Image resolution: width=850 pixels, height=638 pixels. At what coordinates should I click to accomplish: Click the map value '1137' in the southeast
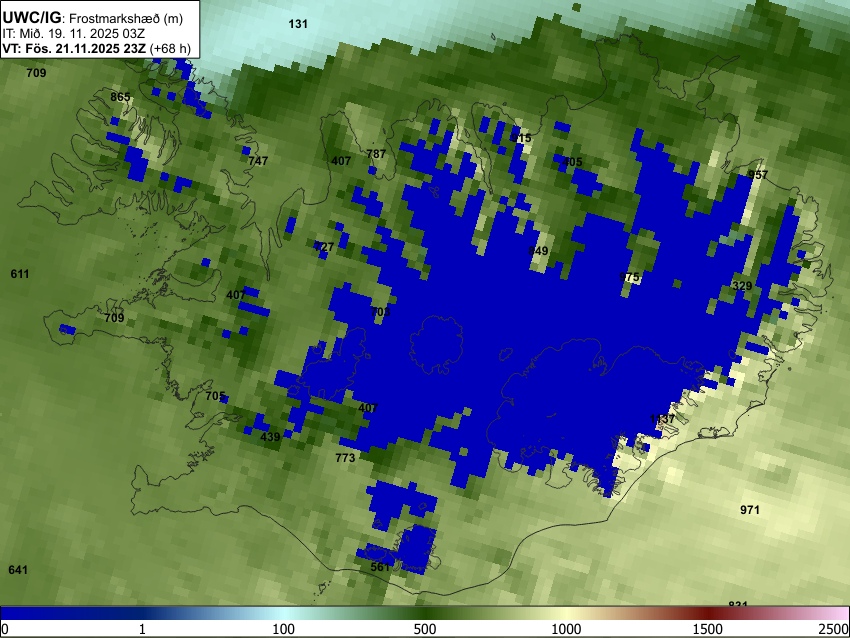click(662, 419)
